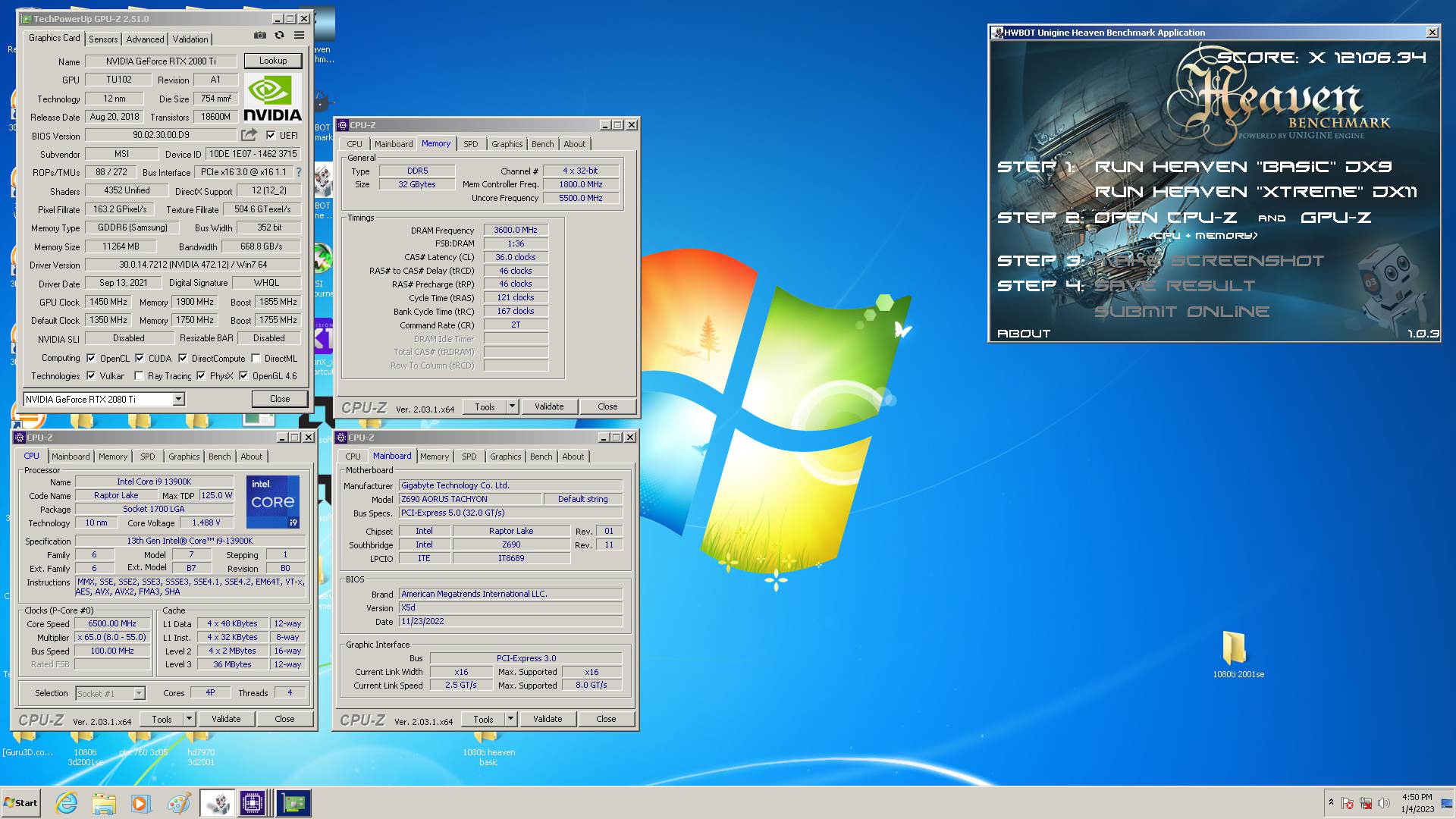The width and height of the screenshot is (1456, 819).
Task: Click GPU-Z link in Heaven benchmark
Action: pyautogui.click(x=1335, y=218)
